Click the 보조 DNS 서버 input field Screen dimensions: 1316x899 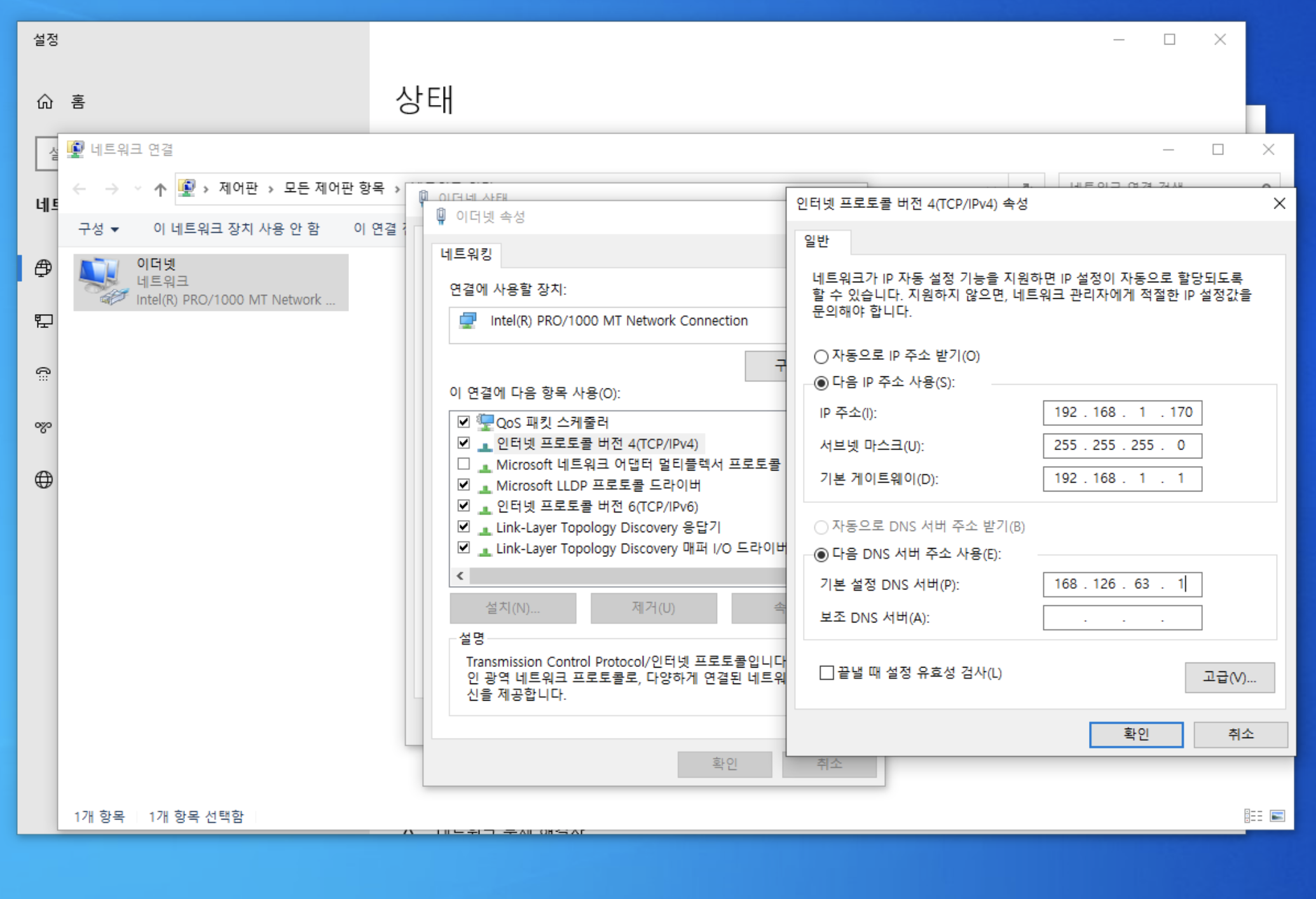1122,617
